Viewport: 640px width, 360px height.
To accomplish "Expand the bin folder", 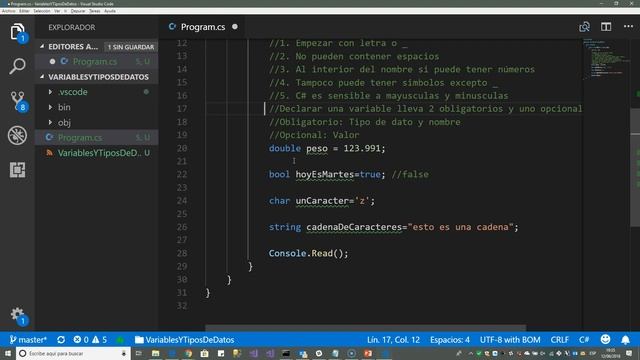I will 50,107.
